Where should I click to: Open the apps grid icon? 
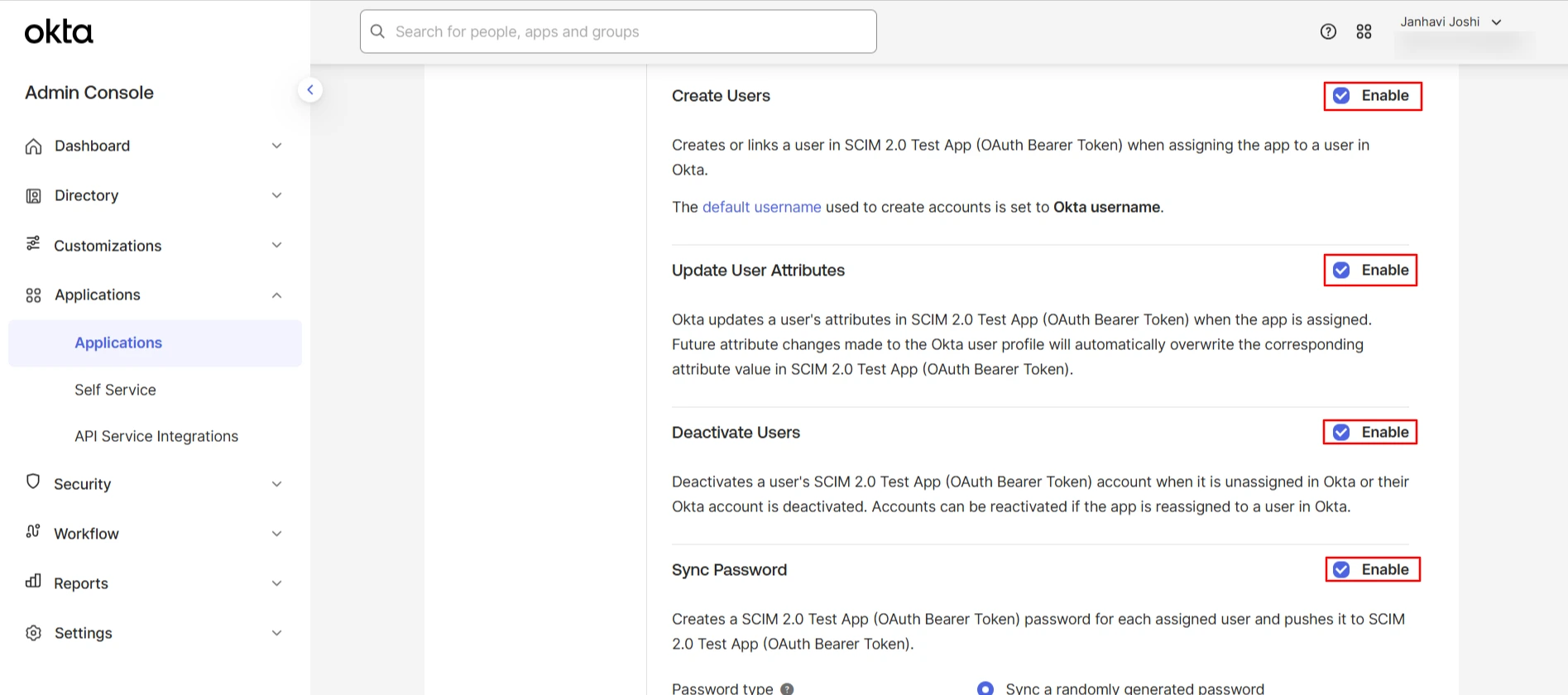coord(1364,31)
